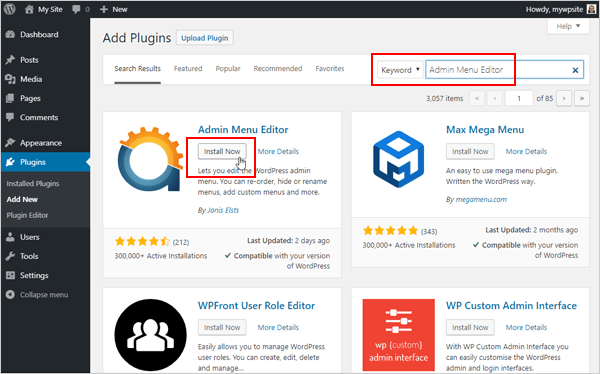The height and width of the screenshot is (374, 600).
Task: Click the Tools wrench icon
Action: 10,256
